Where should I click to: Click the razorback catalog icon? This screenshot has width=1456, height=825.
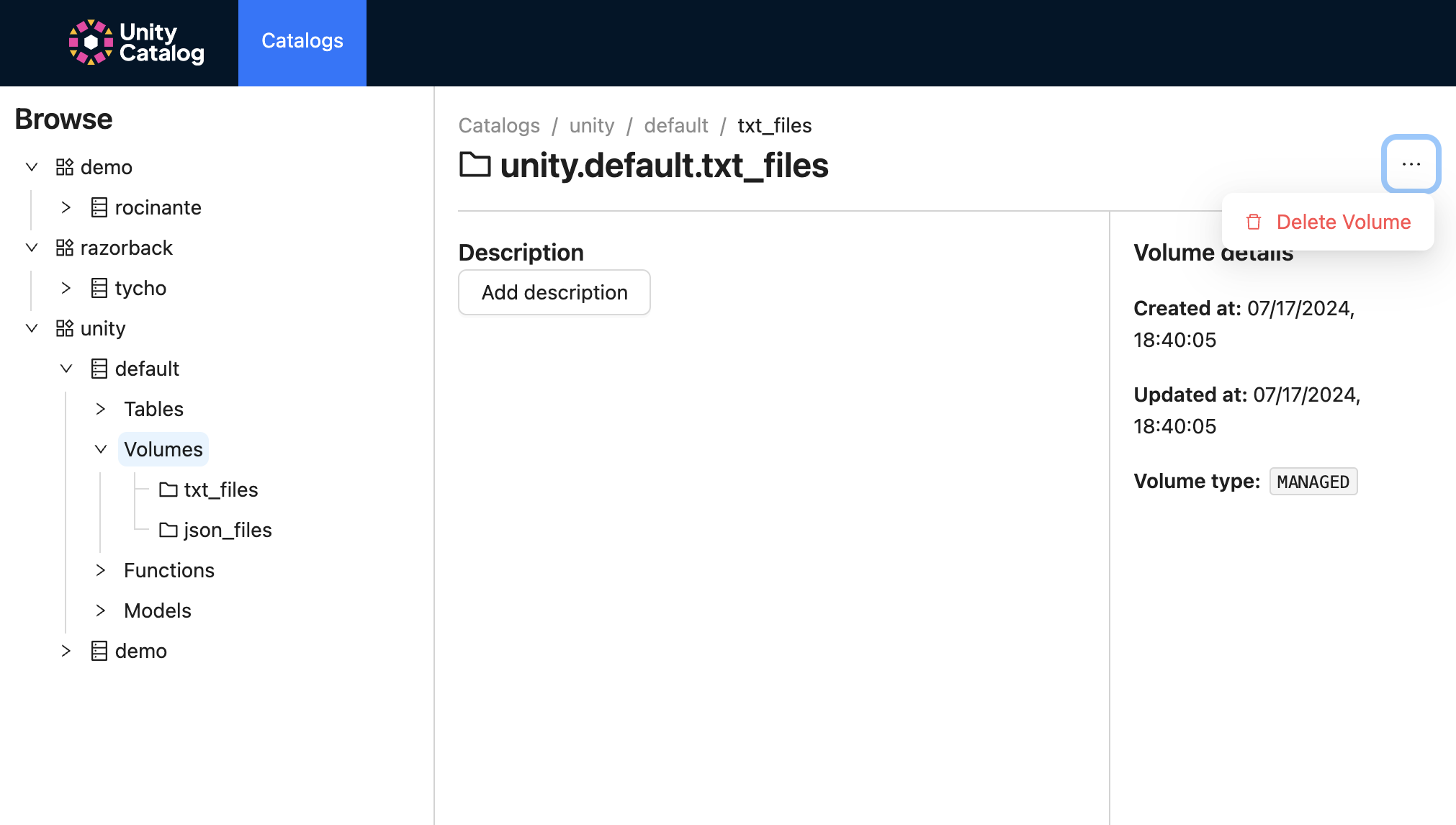point(65,248)
